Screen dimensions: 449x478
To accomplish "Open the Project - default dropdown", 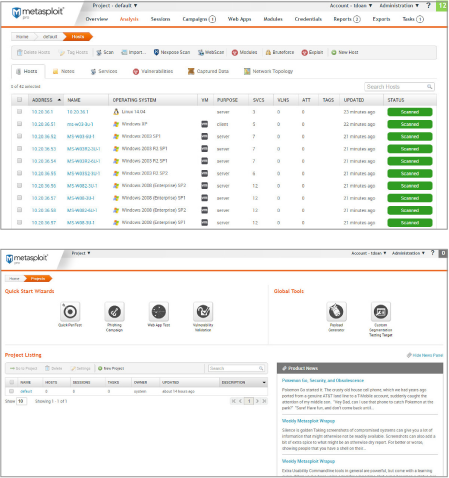I will click(x=115, y=6).
